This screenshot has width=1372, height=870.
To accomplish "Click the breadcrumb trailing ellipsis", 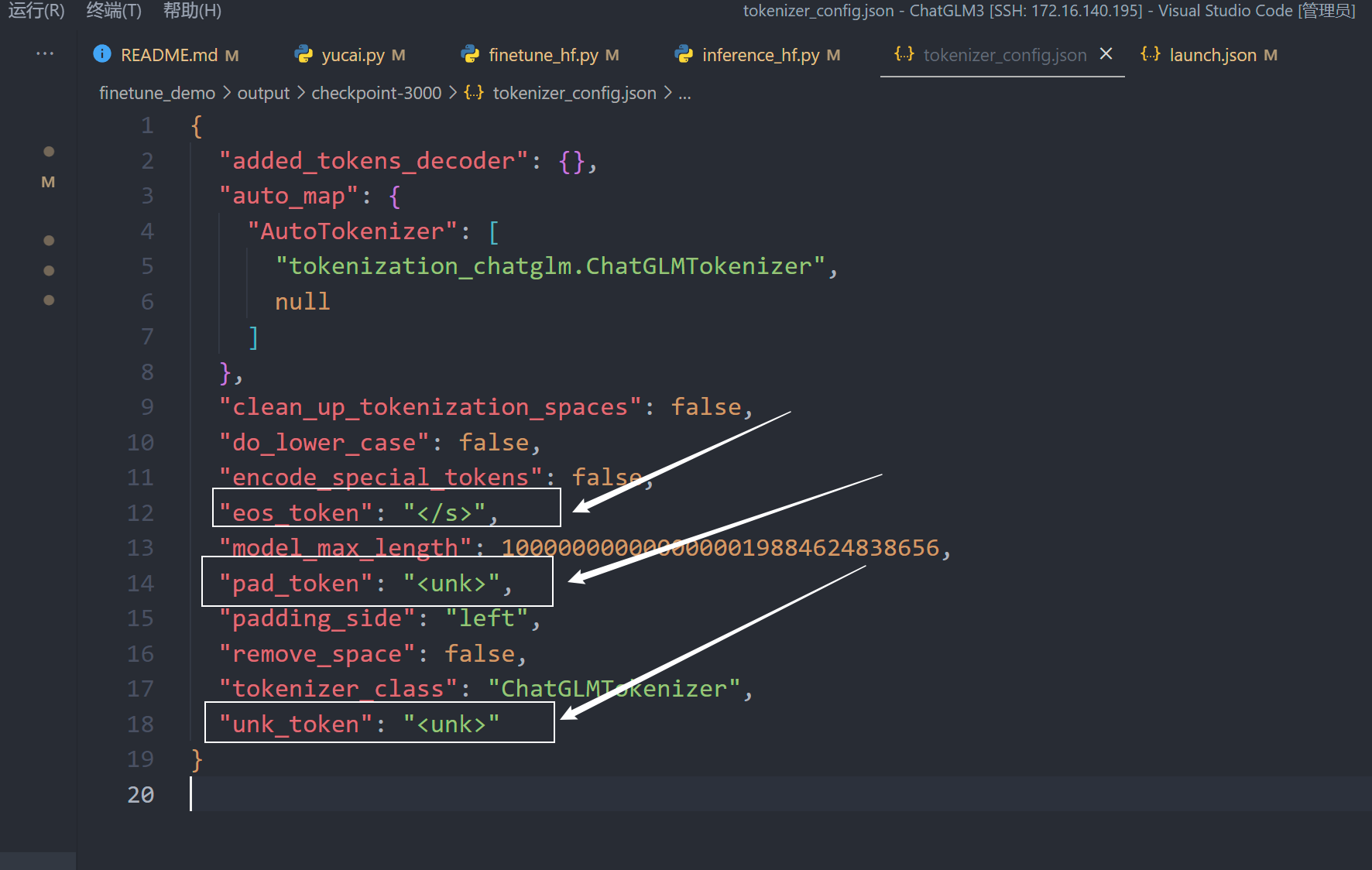I will [x=684, y=94].
